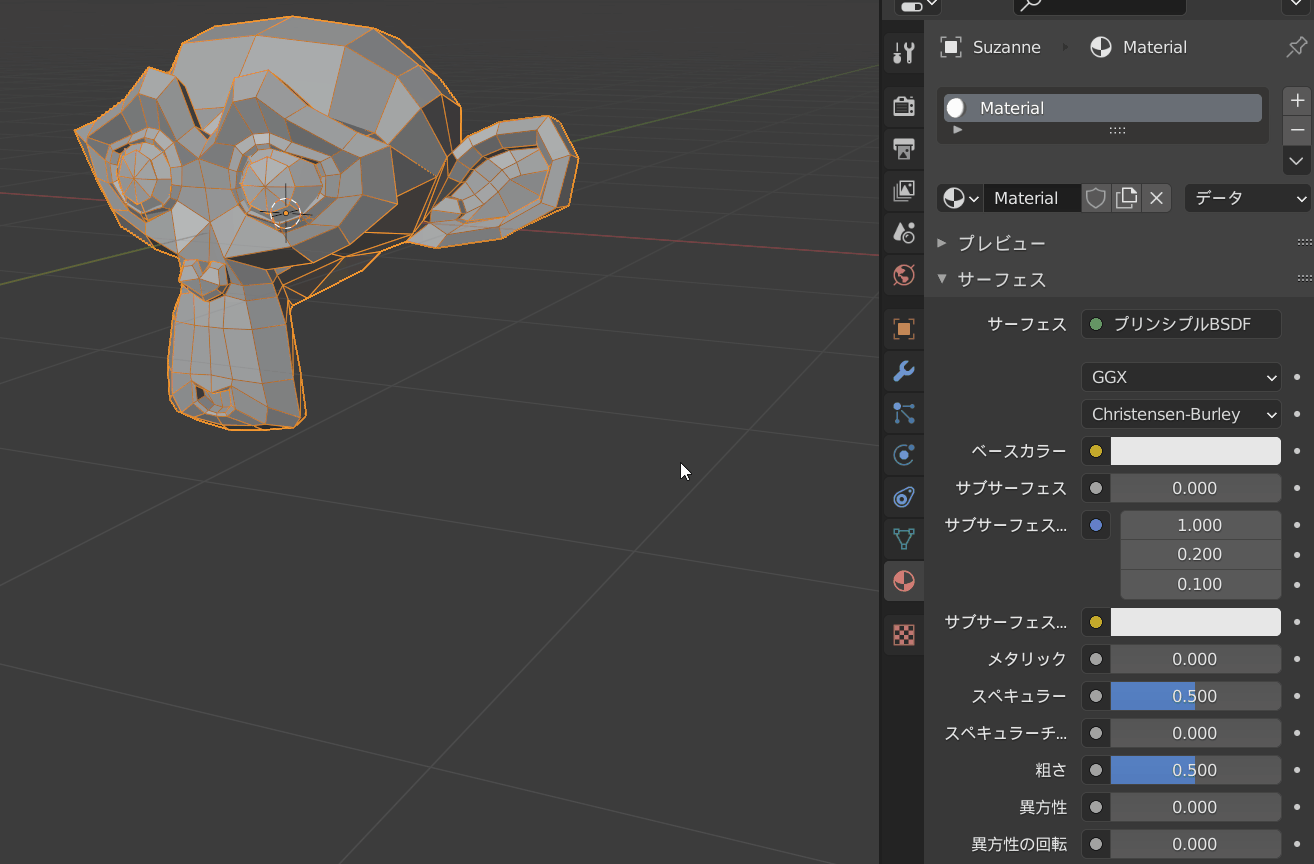Open the Material properties tab
Image resolution: width=1314 pixels, height=864 pixels.
pos(904,581)
